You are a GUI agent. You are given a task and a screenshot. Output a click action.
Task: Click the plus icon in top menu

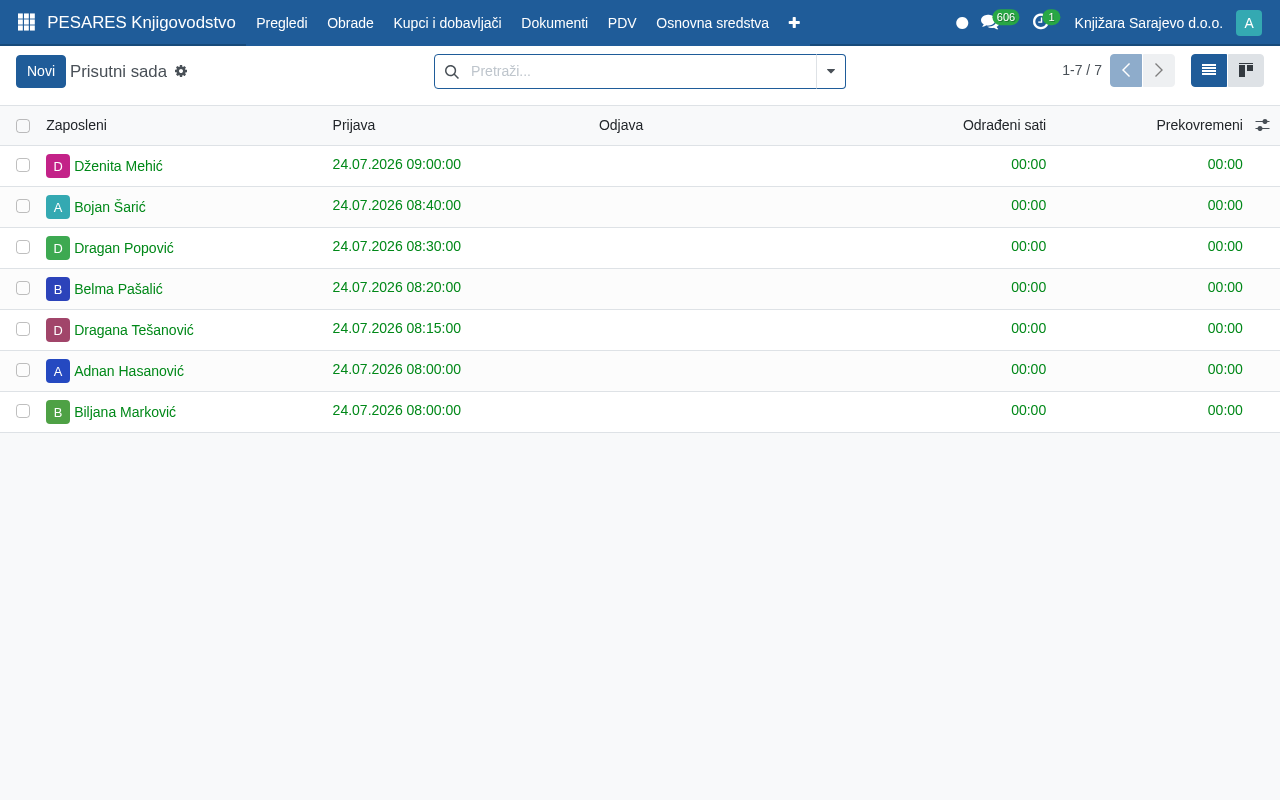(794, 22)
